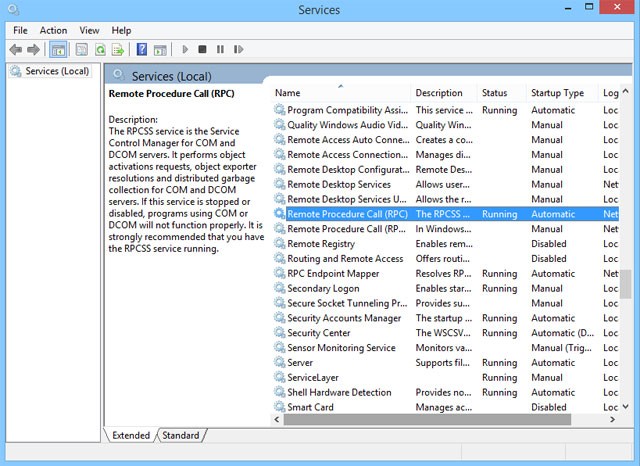Switch to the Standard tab
This screenshot has height=466, width=640.
[181, 435]
